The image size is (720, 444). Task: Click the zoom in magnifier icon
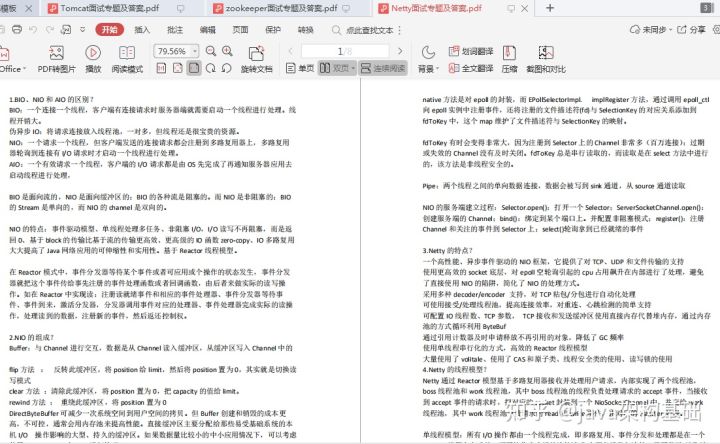(227, 51)
